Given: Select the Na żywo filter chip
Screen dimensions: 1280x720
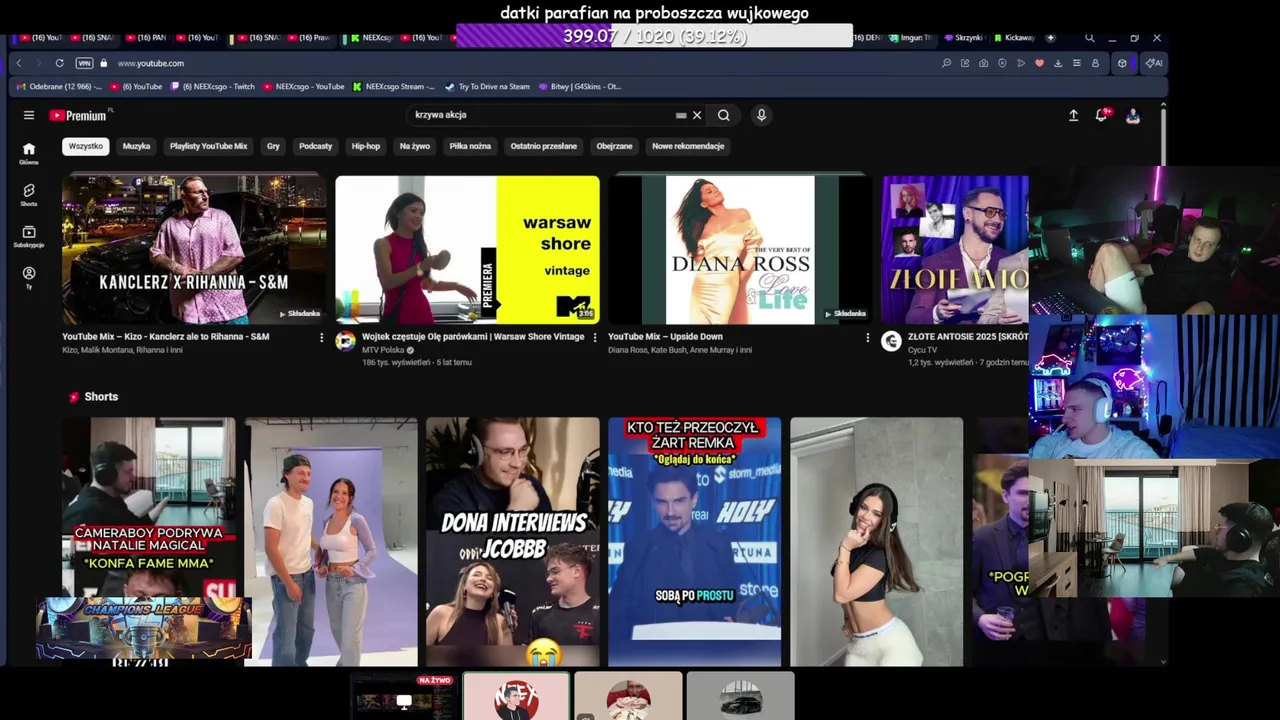Looking at the screenshot, I should [415, 146].
